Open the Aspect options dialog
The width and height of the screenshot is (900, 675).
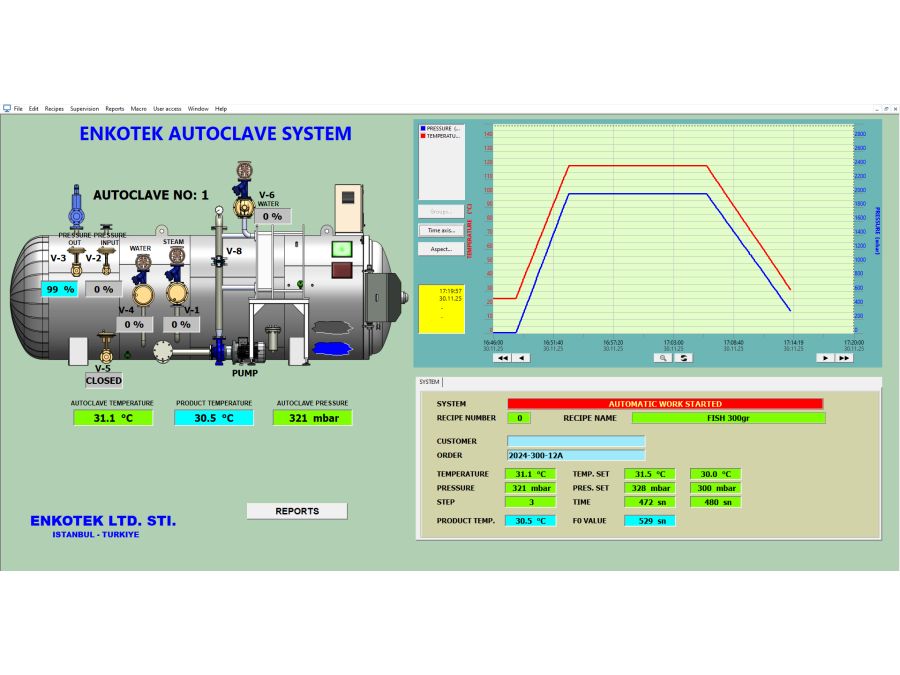[441, 249]
